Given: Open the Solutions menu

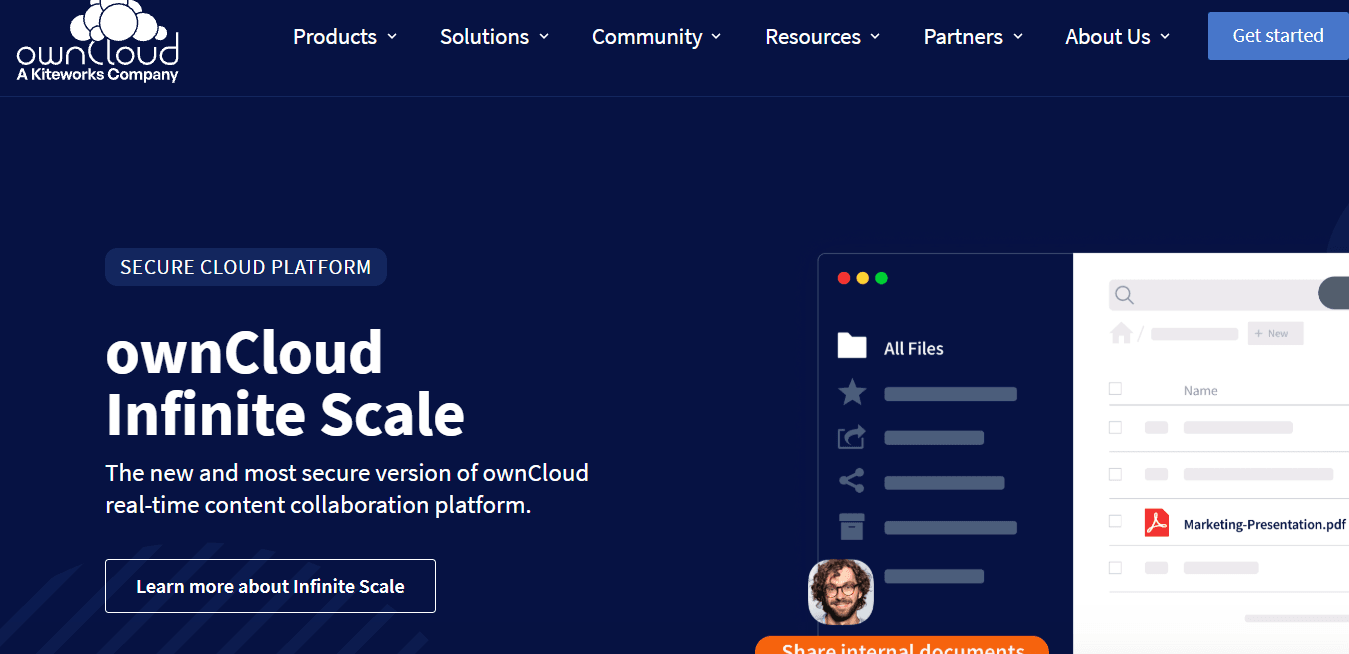Looking at the screenshot, I should [495, 37].
